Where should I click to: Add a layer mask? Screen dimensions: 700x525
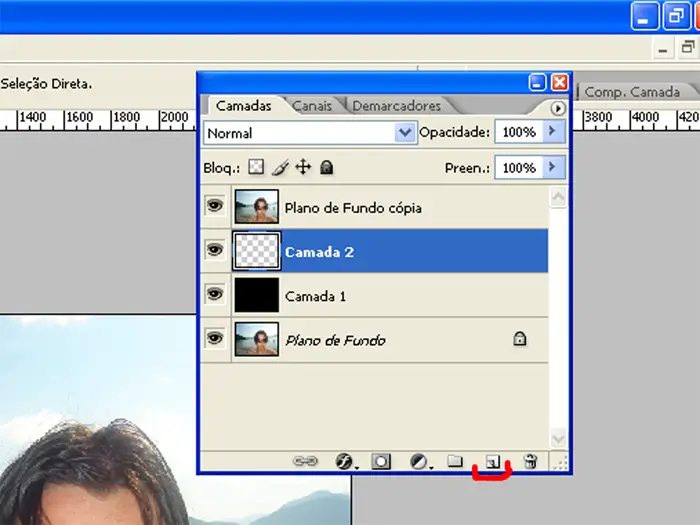pos(381,461)
